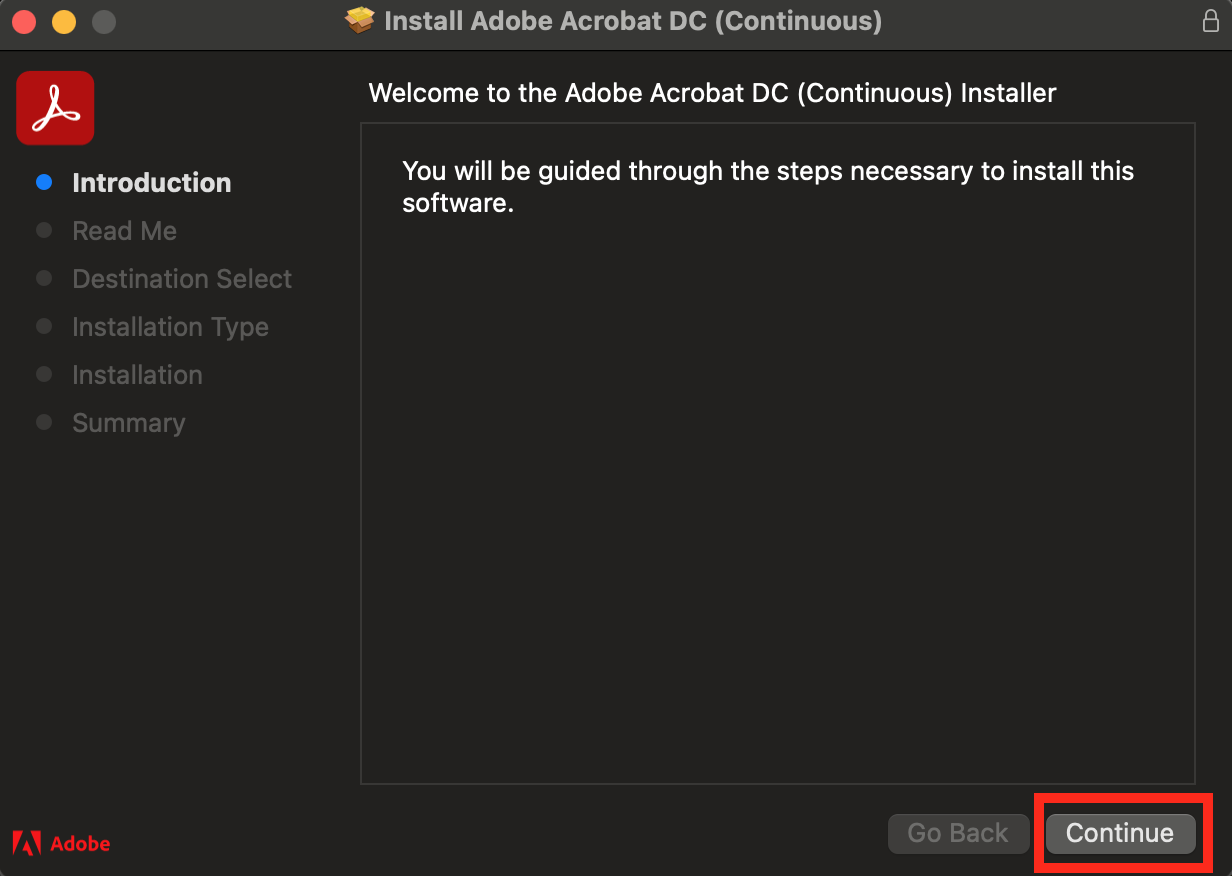Click the bullet next to Destination Select
1232x876 pixels.
pos(44,278)
